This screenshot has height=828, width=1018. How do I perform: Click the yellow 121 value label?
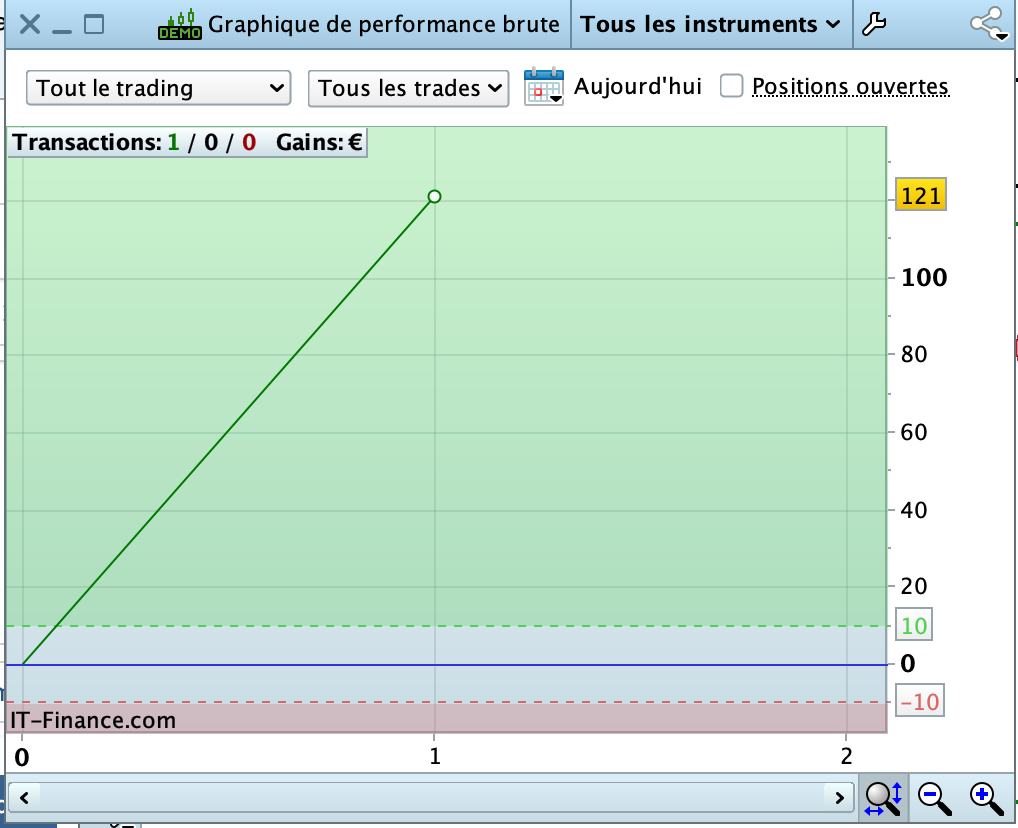pyautogui.click(x=921, y=195)
